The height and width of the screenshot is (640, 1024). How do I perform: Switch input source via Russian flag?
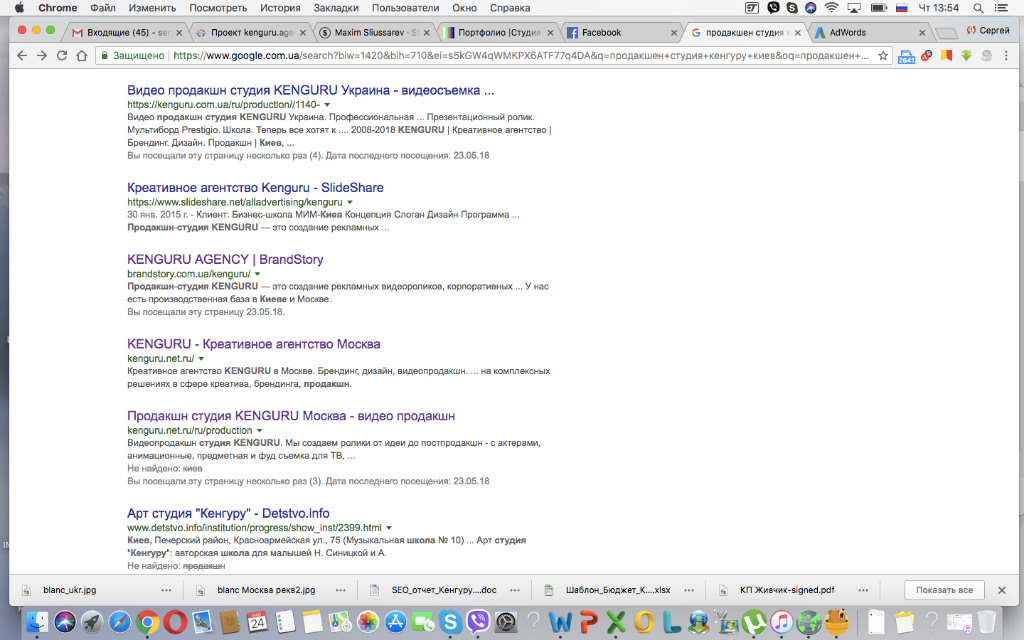[x=902, y=8]
